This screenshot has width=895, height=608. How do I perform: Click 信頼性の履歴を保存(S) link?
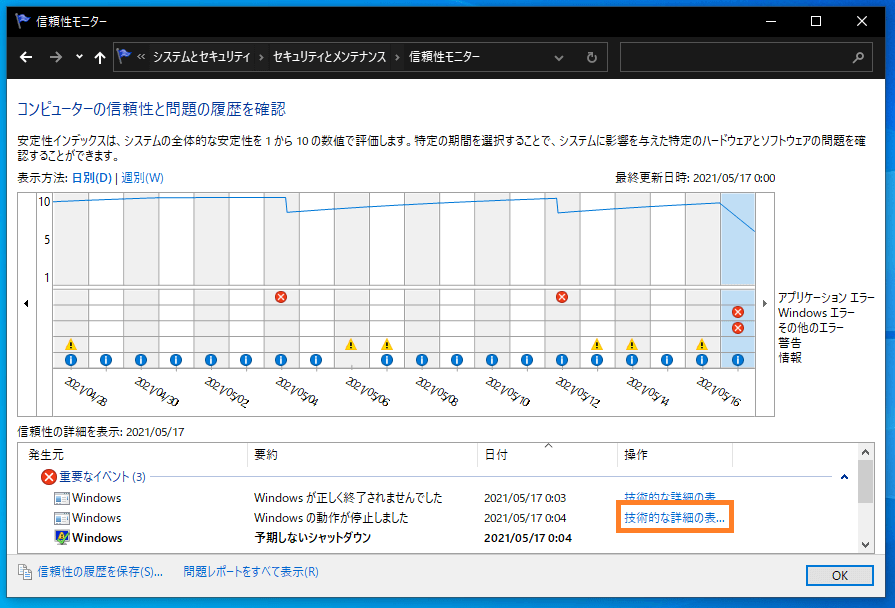pyautogui.click(x=99, y=572)
